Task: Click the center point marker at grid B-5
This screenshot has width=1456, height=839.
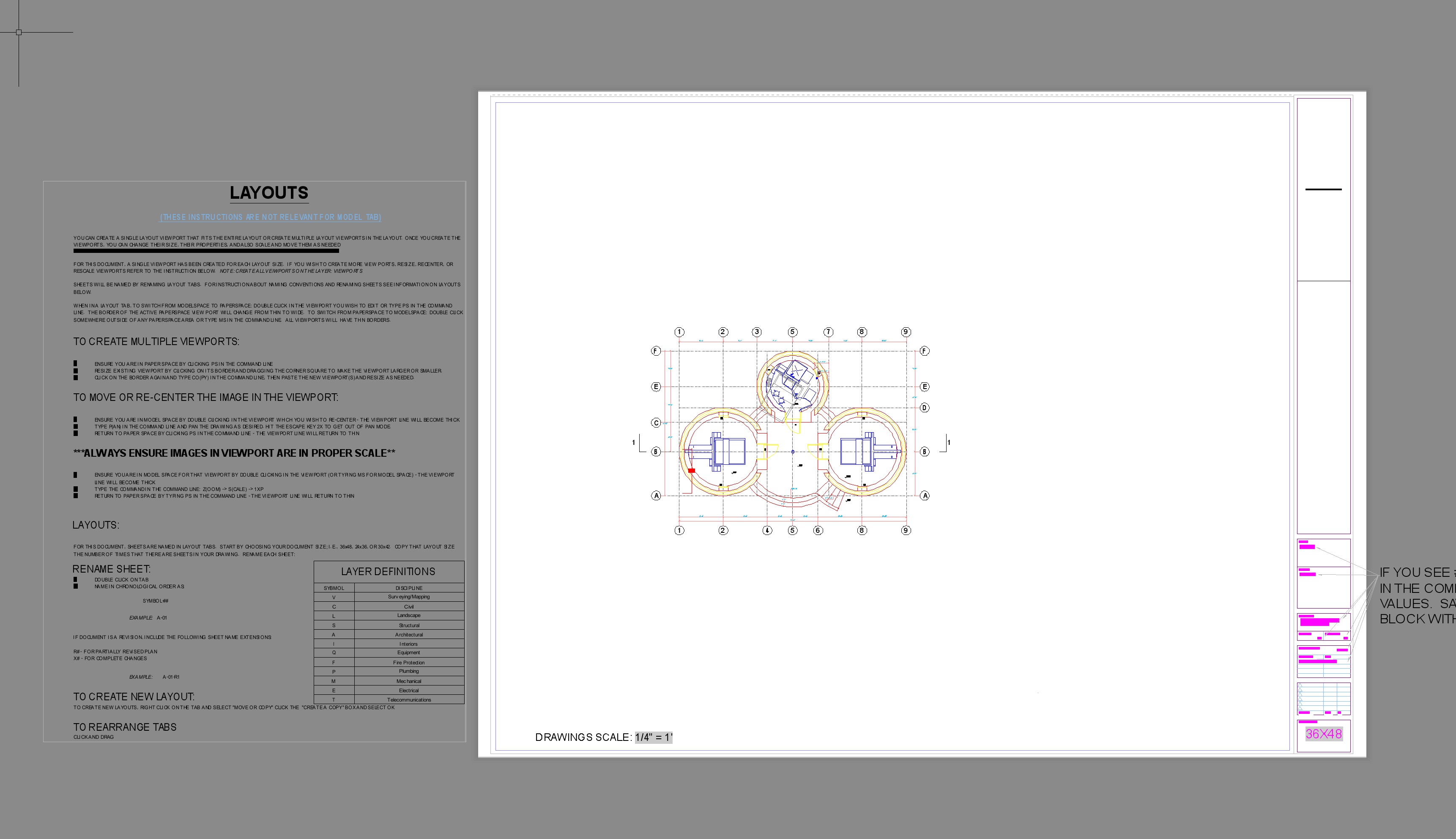Action: pyautogui.click(x=793, y=452)
